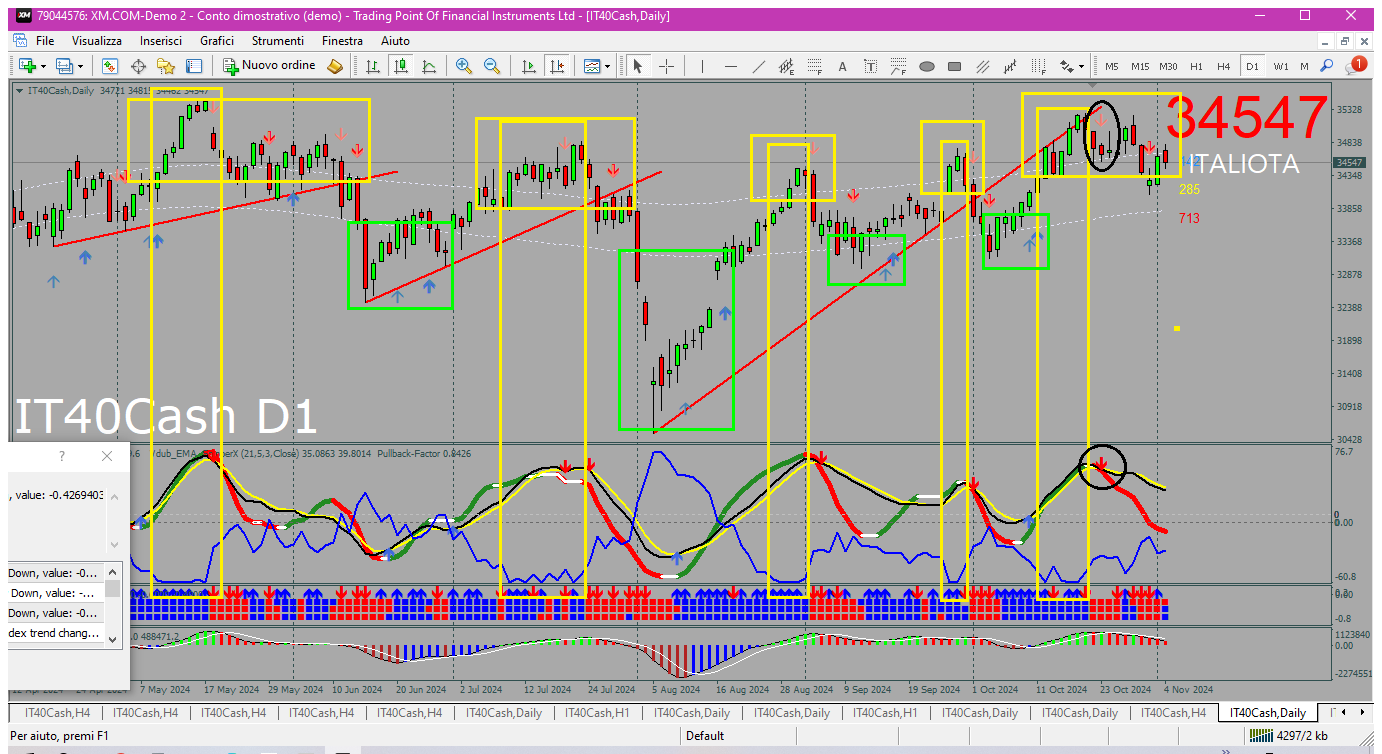Viewport: 1382px width, 754px height.
Task: Toggle chart shift button
Action: coord(557,66)
